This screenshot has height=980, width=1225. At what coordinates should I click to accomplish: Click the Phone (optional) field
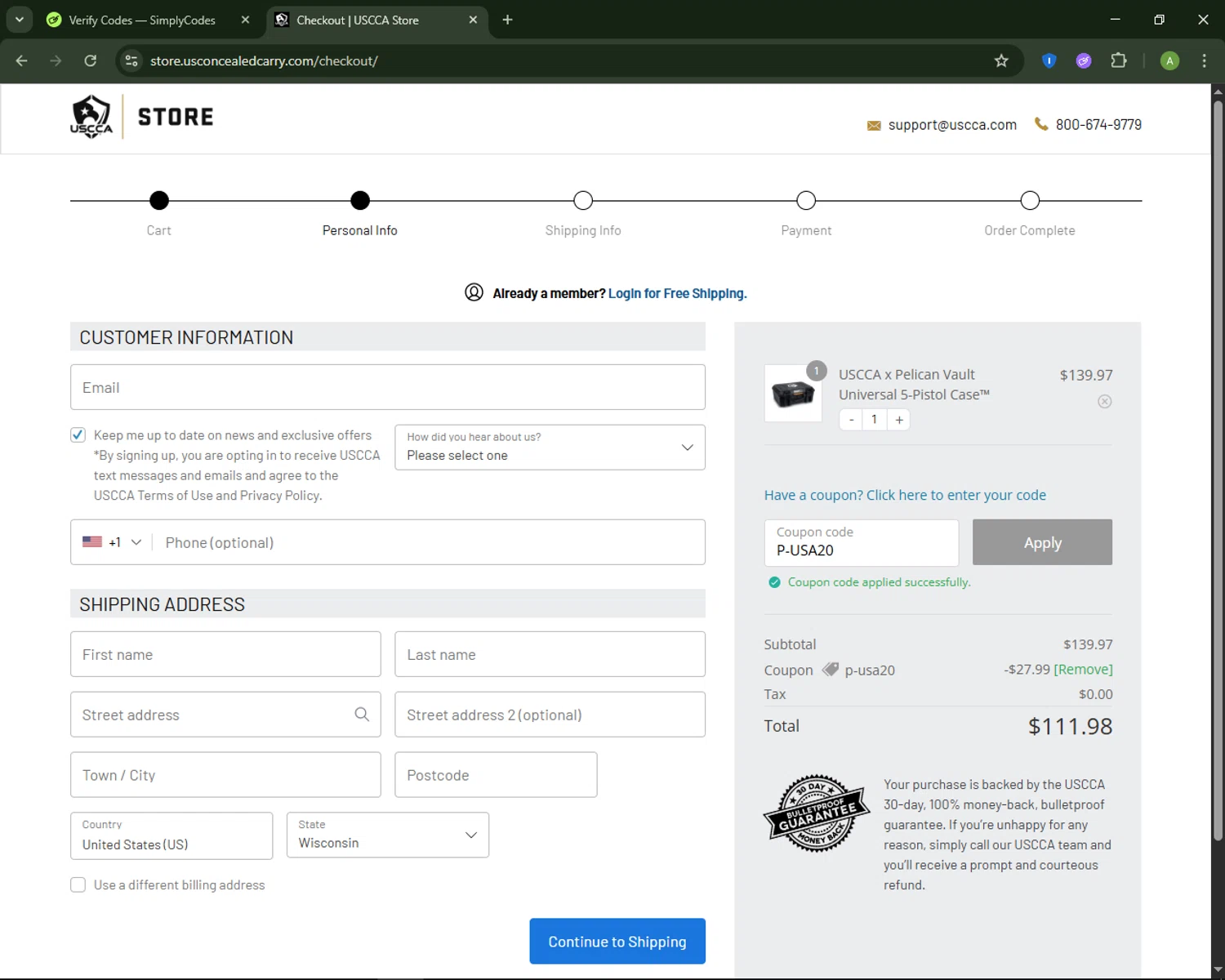[428, 542]
